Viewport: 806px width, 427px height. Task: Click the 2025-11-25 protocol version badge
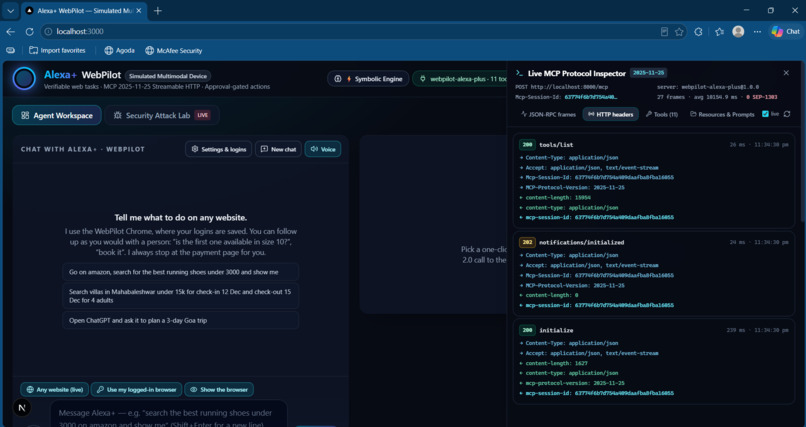click(648, 73)
